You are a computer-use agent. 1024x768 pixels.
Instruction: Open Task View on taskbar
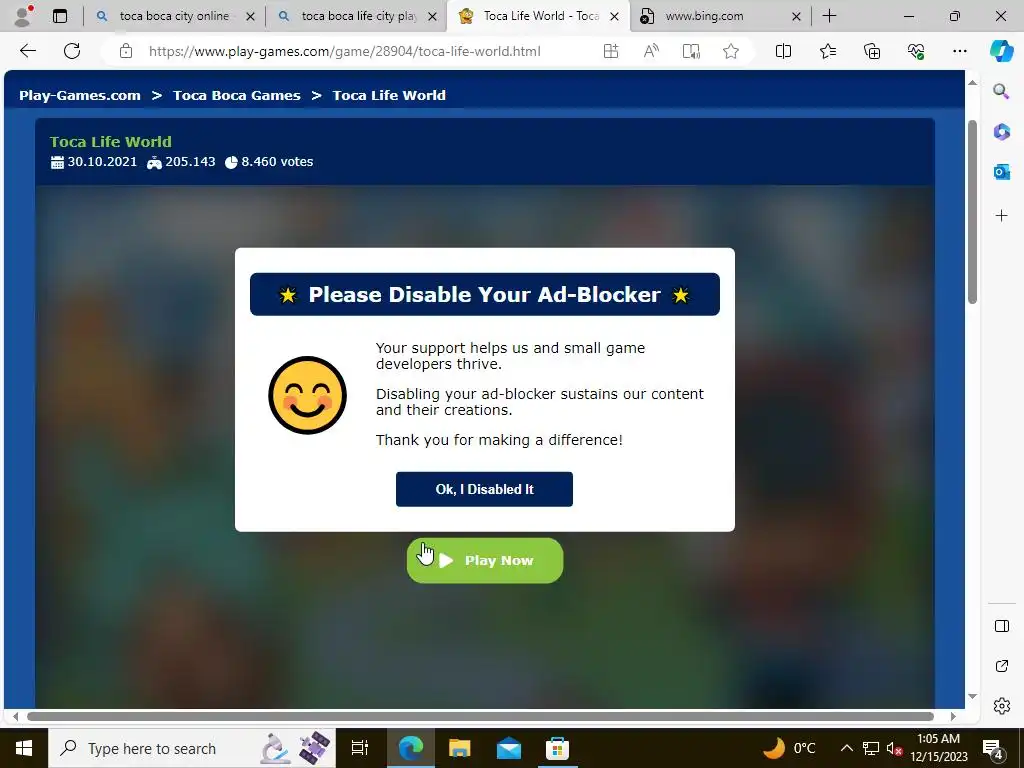coord(360,748)
